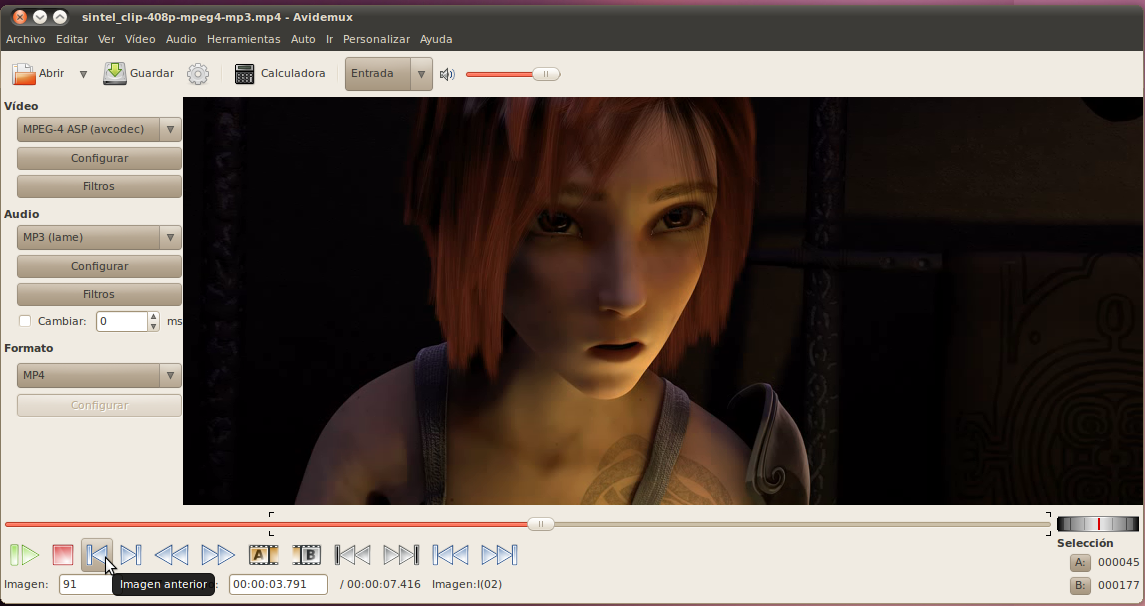Image resolution: width=1145 pixels, height=606 pixels.
Task: Open the Audio menu
Action: [181, 39]
